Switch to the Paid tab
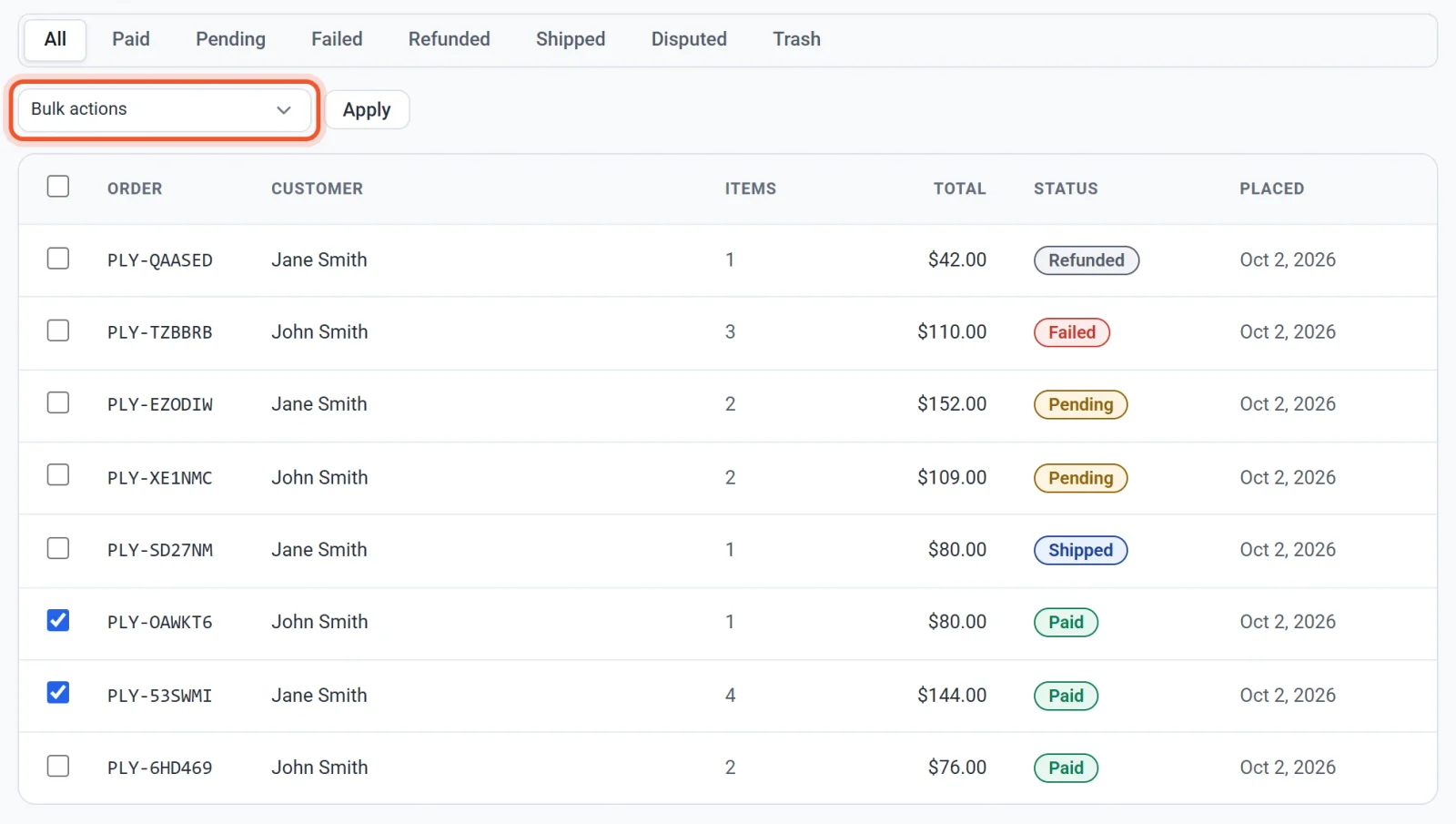The width and height of the screenshot is (1456, 824). (131, 39)
